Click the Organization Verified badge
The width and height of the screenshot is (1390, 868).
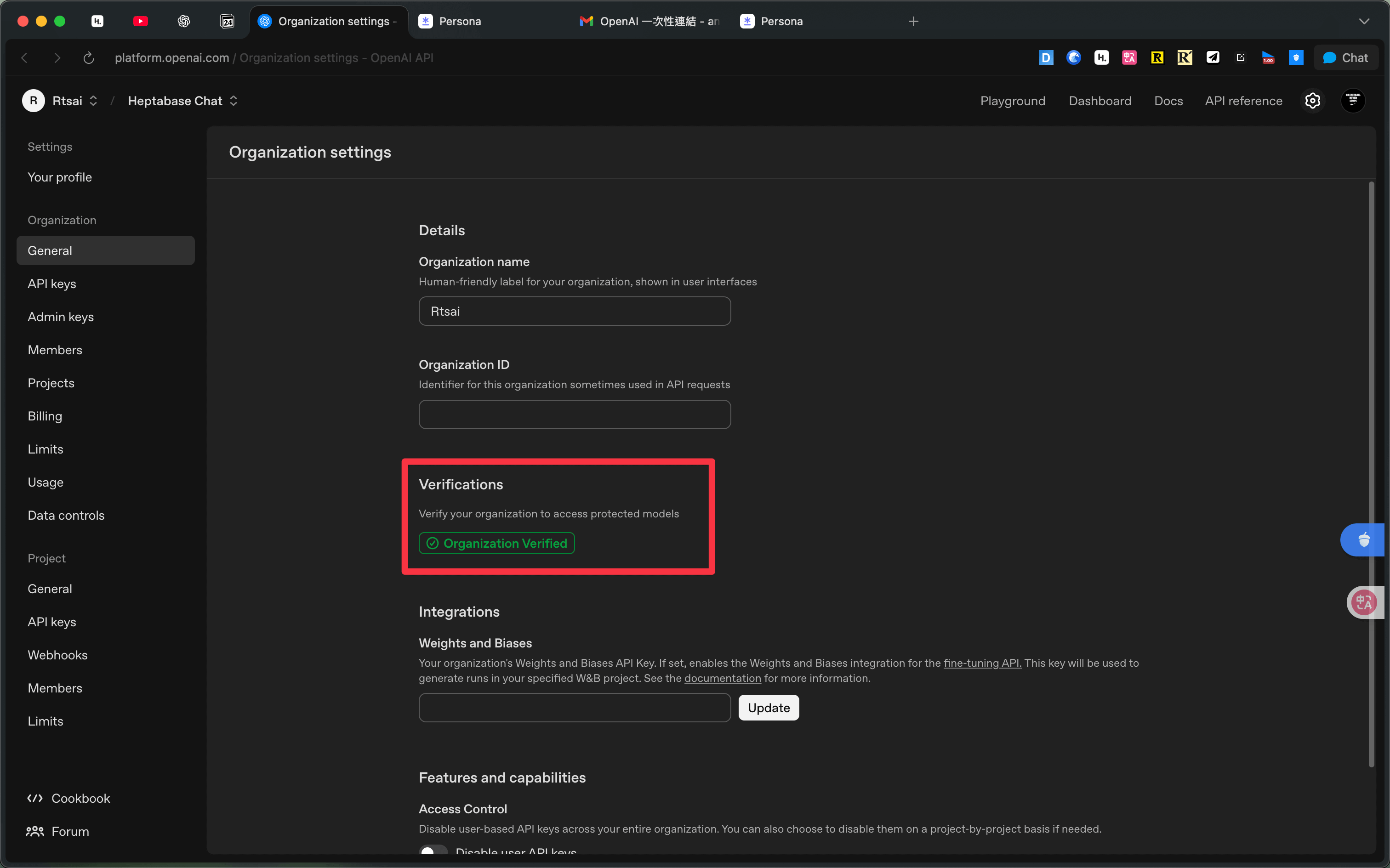click(496, 543)
